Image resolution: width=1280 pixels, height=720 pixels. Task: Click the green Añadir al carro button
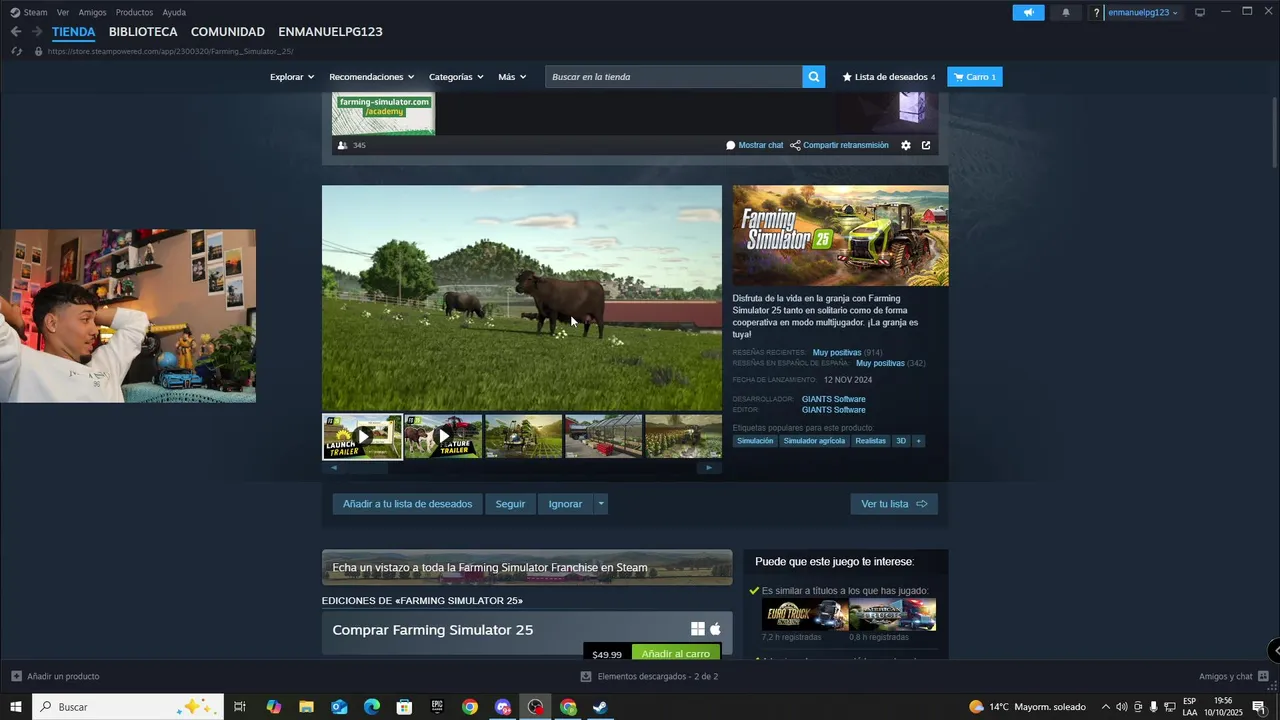pos(676,654)
